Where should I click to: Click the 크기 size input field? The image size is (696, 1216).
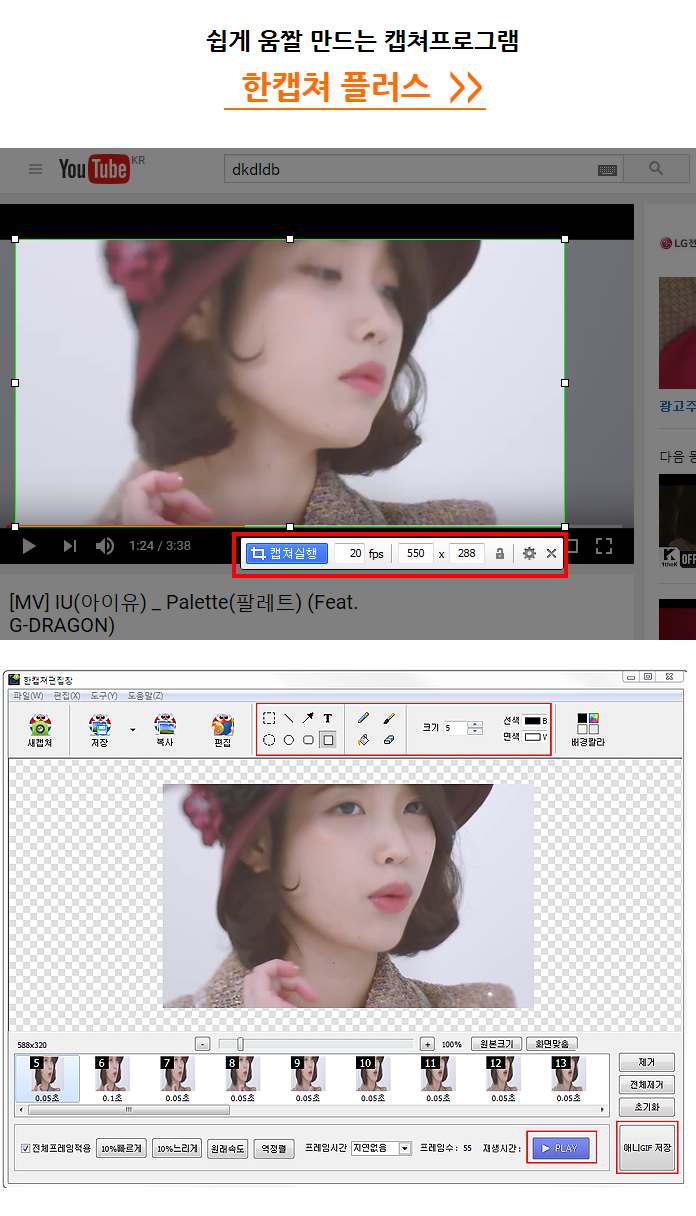[x=455, y=728]
